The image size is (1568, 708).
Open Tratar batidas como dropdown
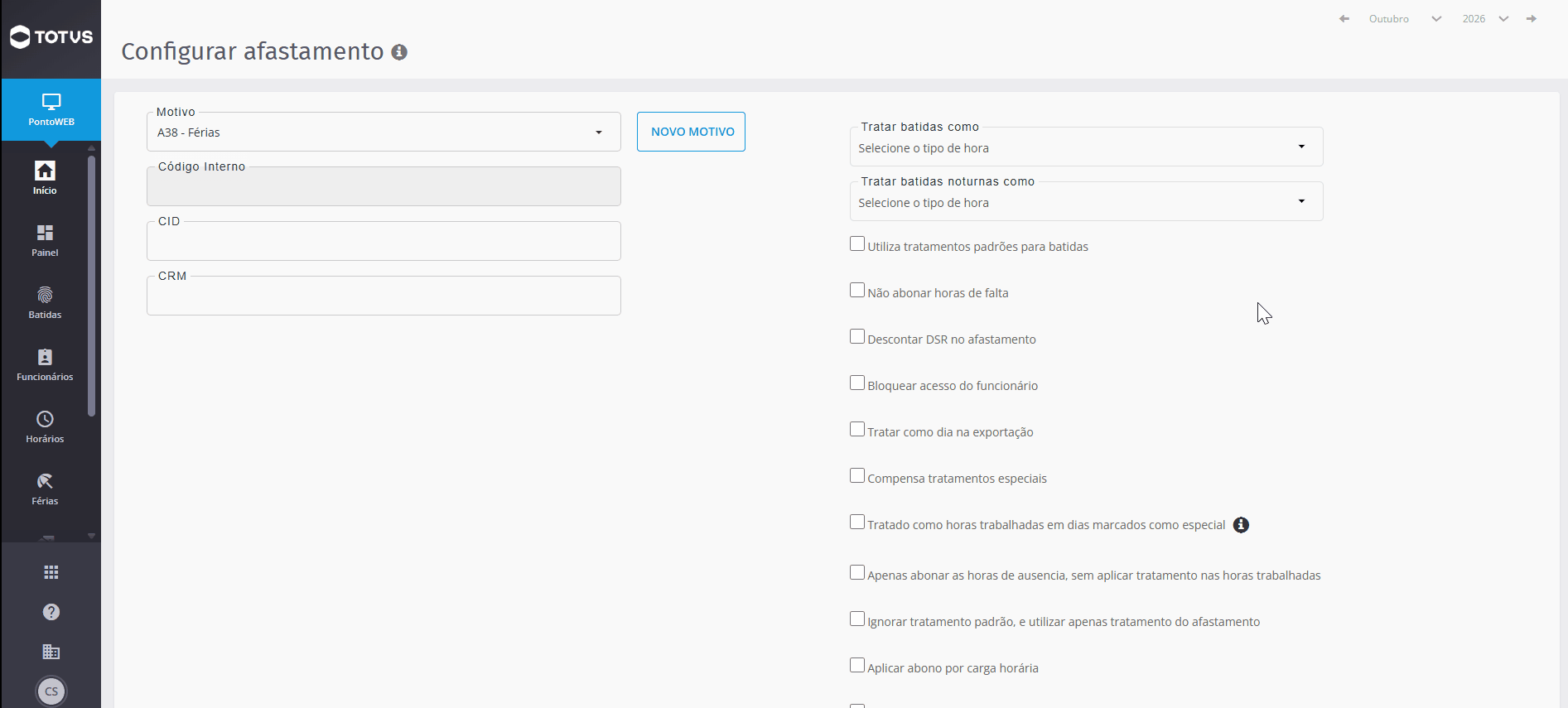coord(1086,147)
